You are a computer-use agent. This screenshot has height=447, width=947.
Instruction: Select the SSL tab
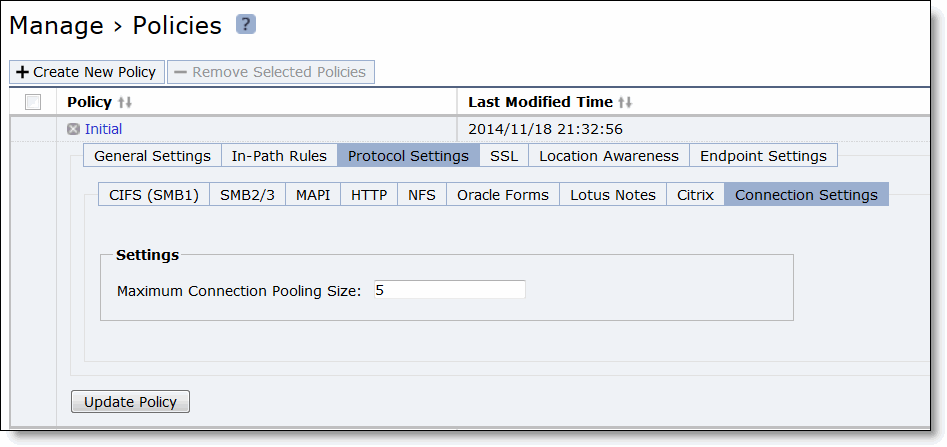(504, 156)
